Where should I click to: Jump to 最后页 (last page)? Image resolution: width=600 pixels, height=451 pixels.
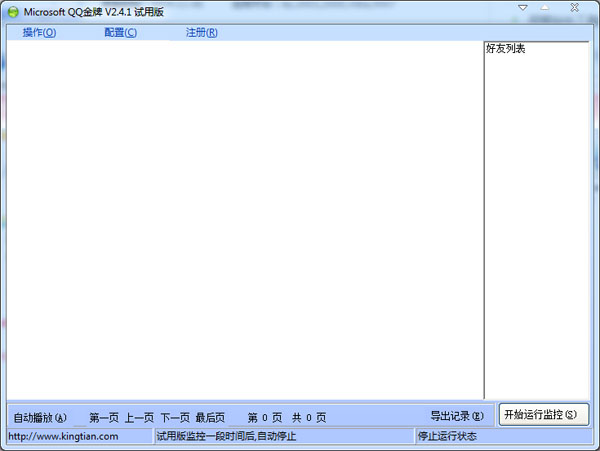point(210,418)
